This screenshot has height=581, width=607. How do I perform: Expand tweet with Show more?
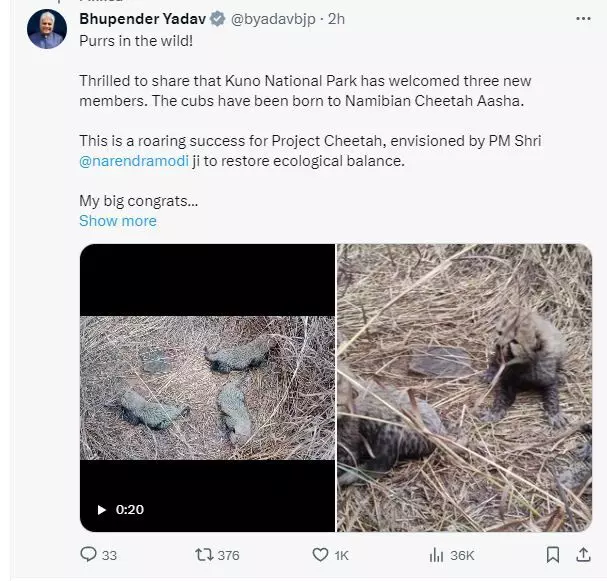coord(118,221)
